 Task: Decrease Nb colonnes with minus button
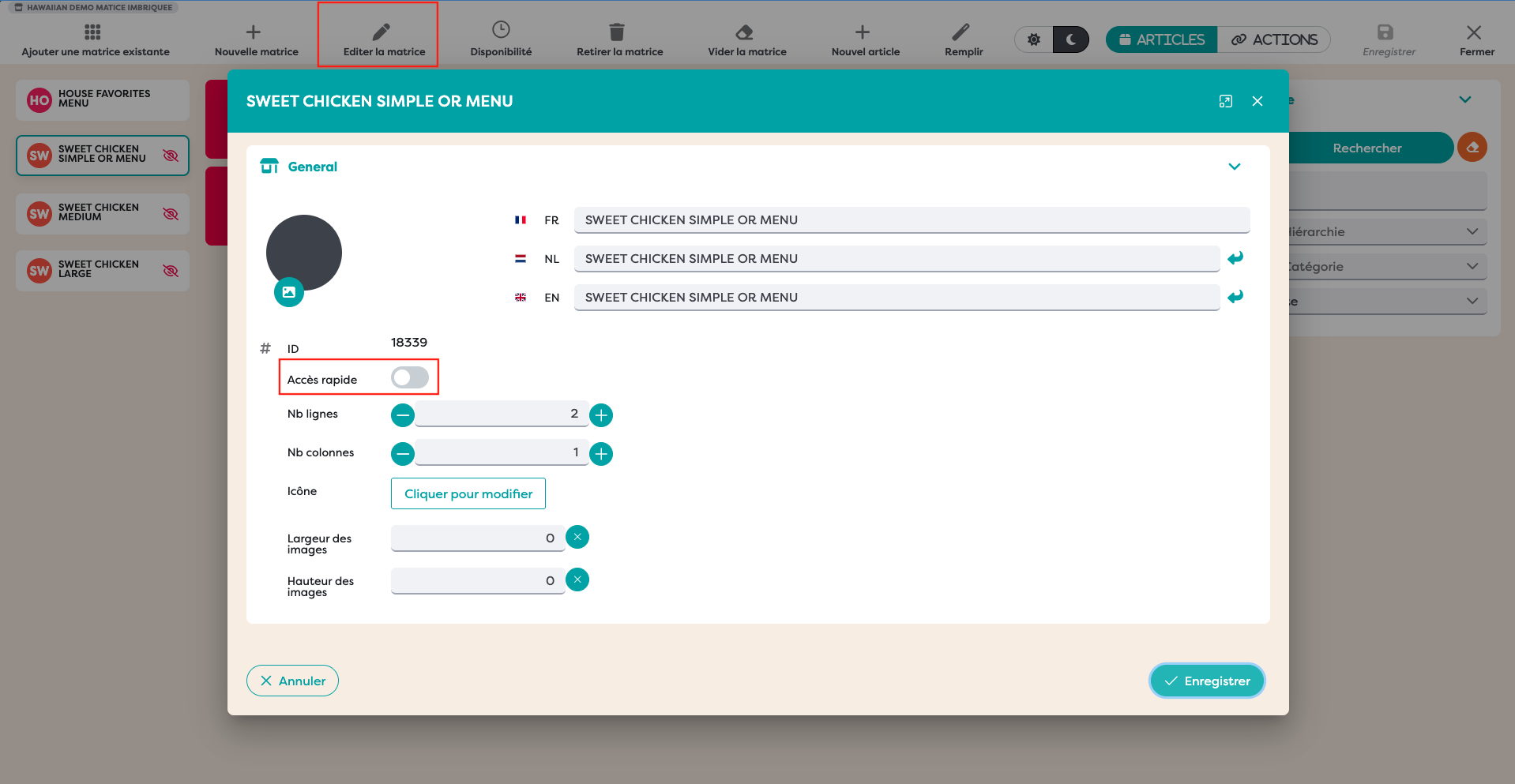tap(403, 453)
